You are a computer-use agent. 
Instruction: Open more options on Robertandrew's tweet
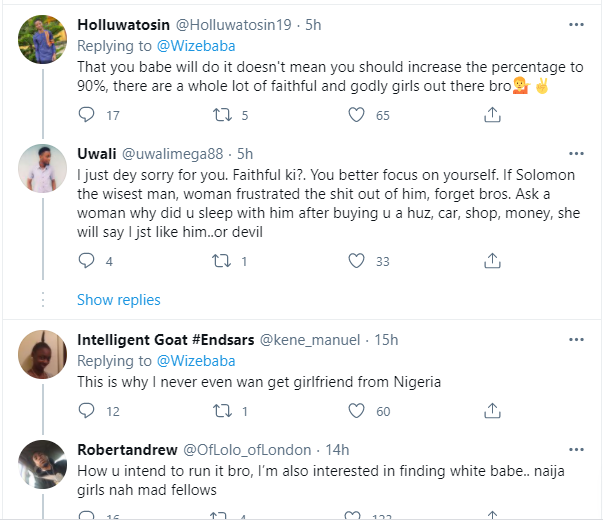point(576,449)
